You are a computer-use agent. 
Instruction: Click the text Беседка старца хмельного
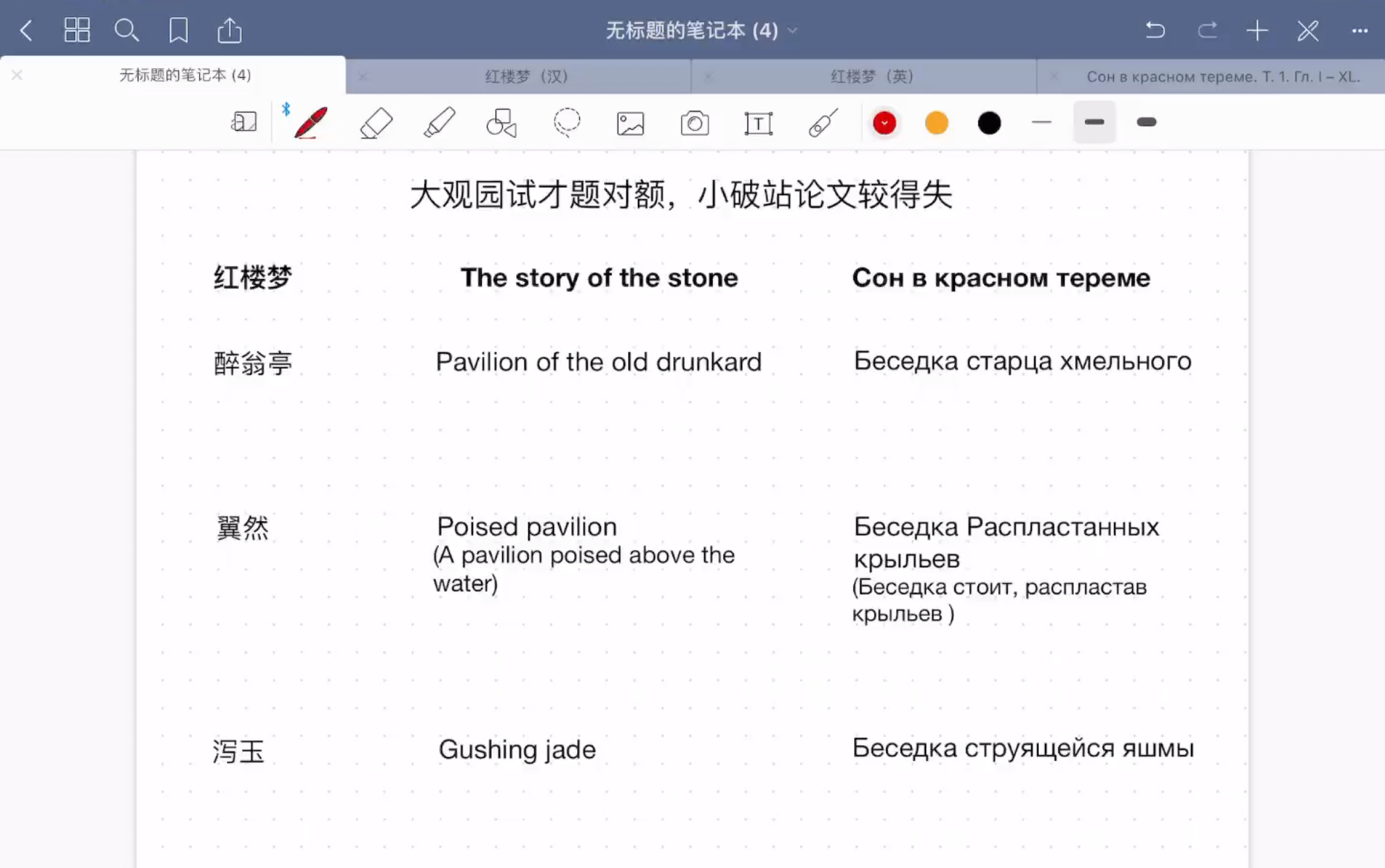click(1023, 361)
